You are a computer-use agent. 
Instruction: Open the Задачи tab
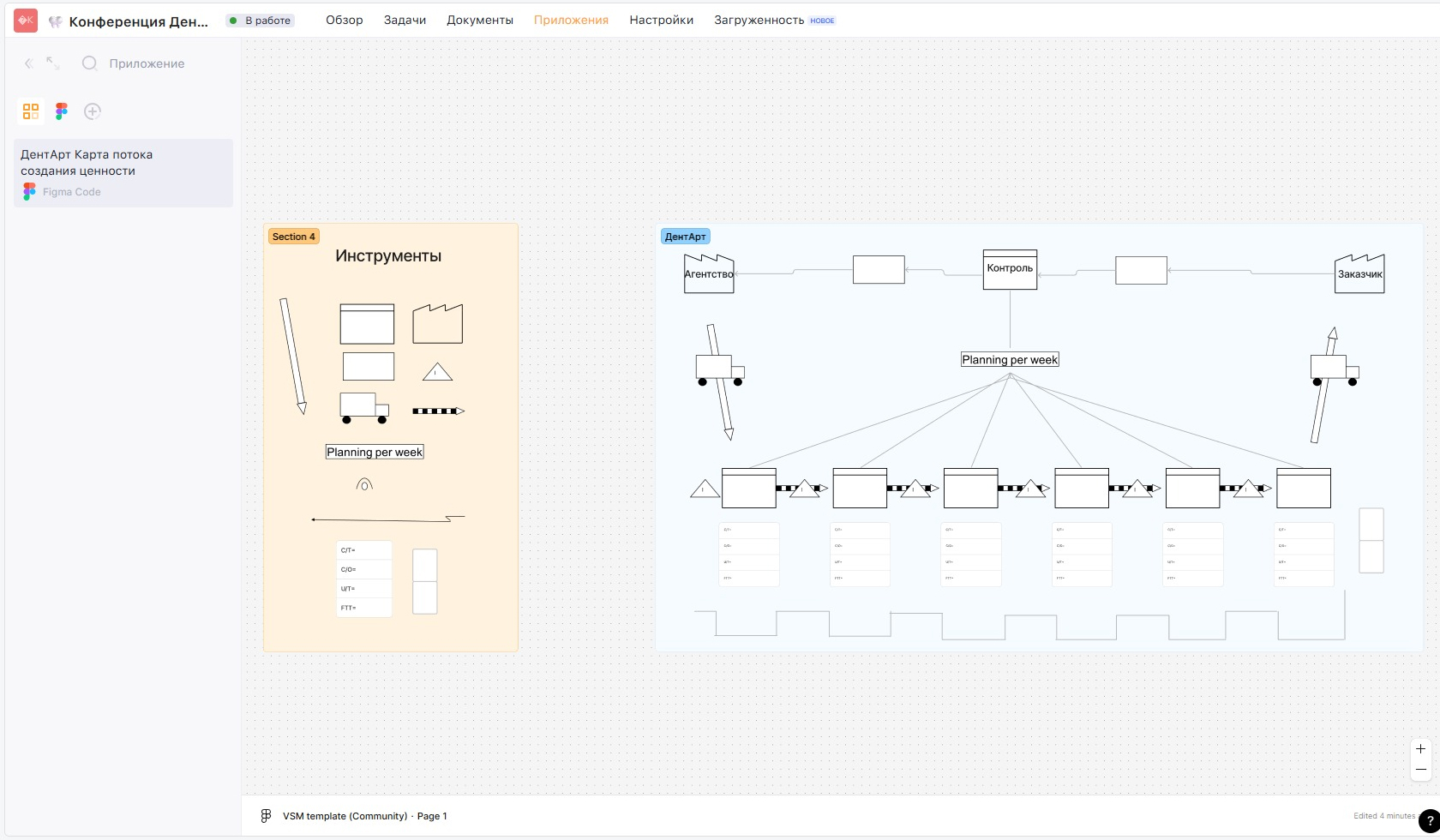(405, 20)
